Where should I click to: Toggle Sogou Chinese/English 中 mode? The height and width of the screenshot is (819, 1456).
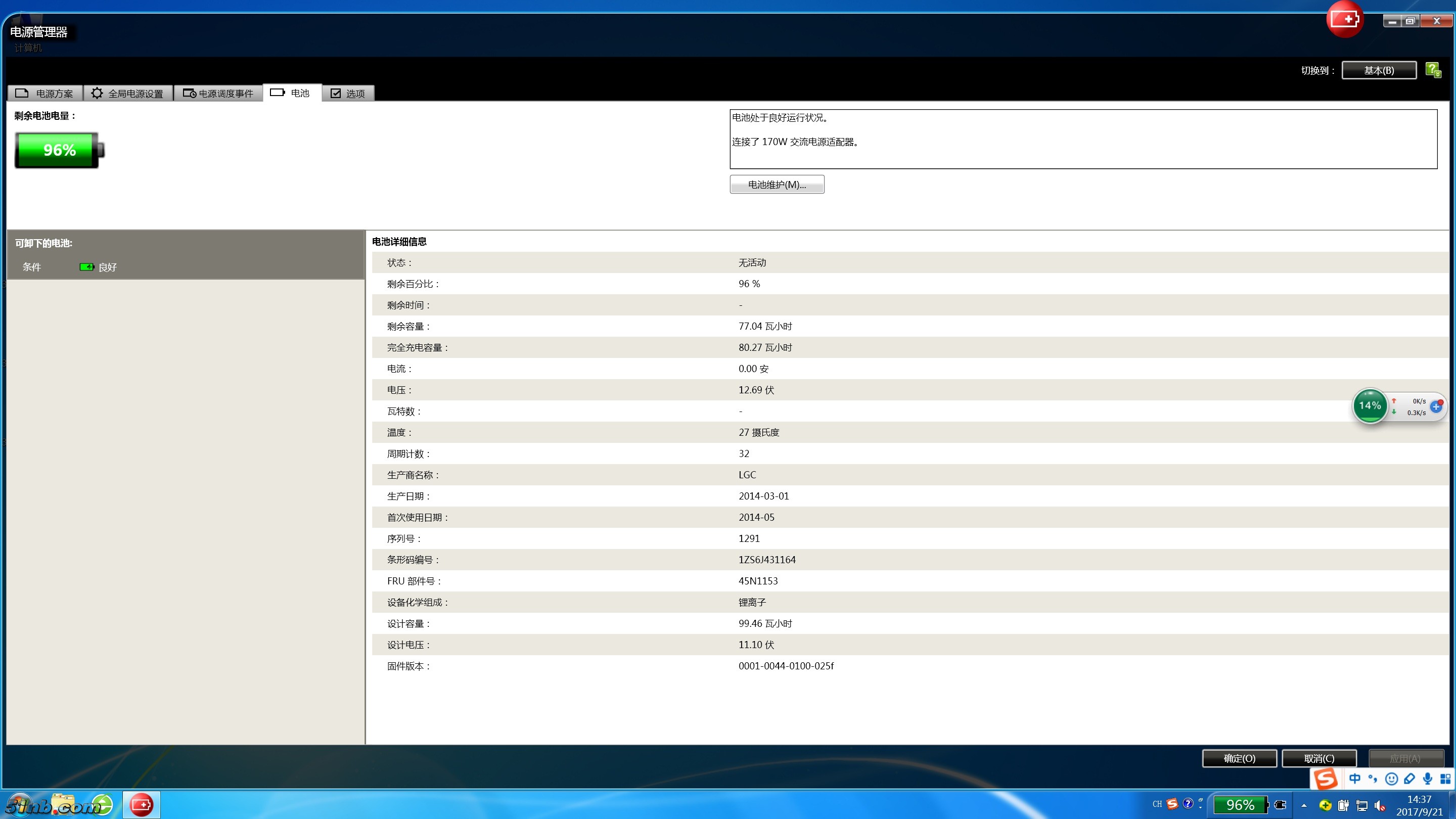click(x=1355, y=779)
